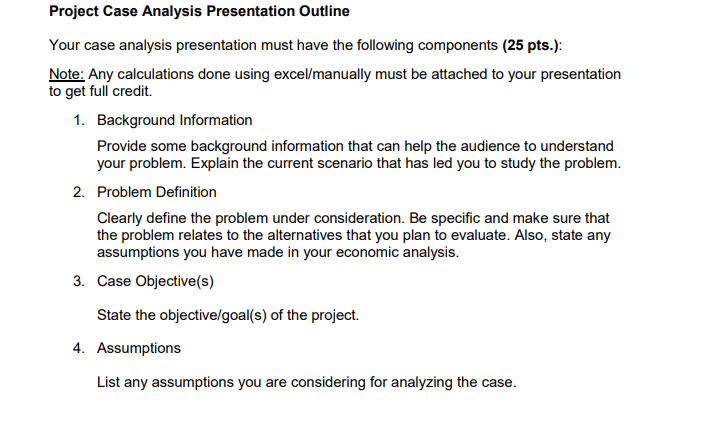This screenshot has width=714, height=427.
Task: Click list number 4
Action: (x=77, y=348)
